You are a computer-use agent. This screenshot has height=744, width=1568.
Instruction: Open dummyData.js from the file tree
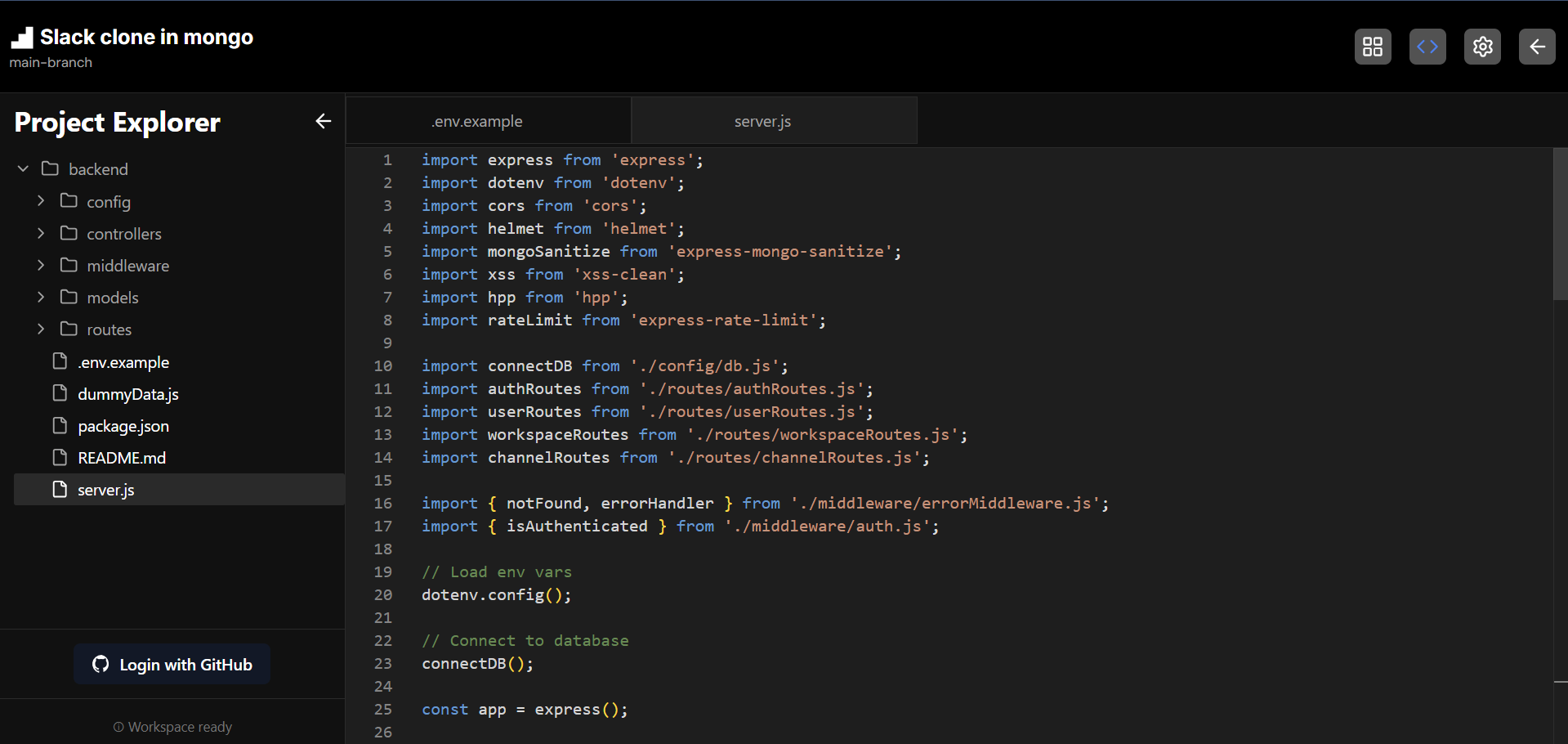[128, 394]
